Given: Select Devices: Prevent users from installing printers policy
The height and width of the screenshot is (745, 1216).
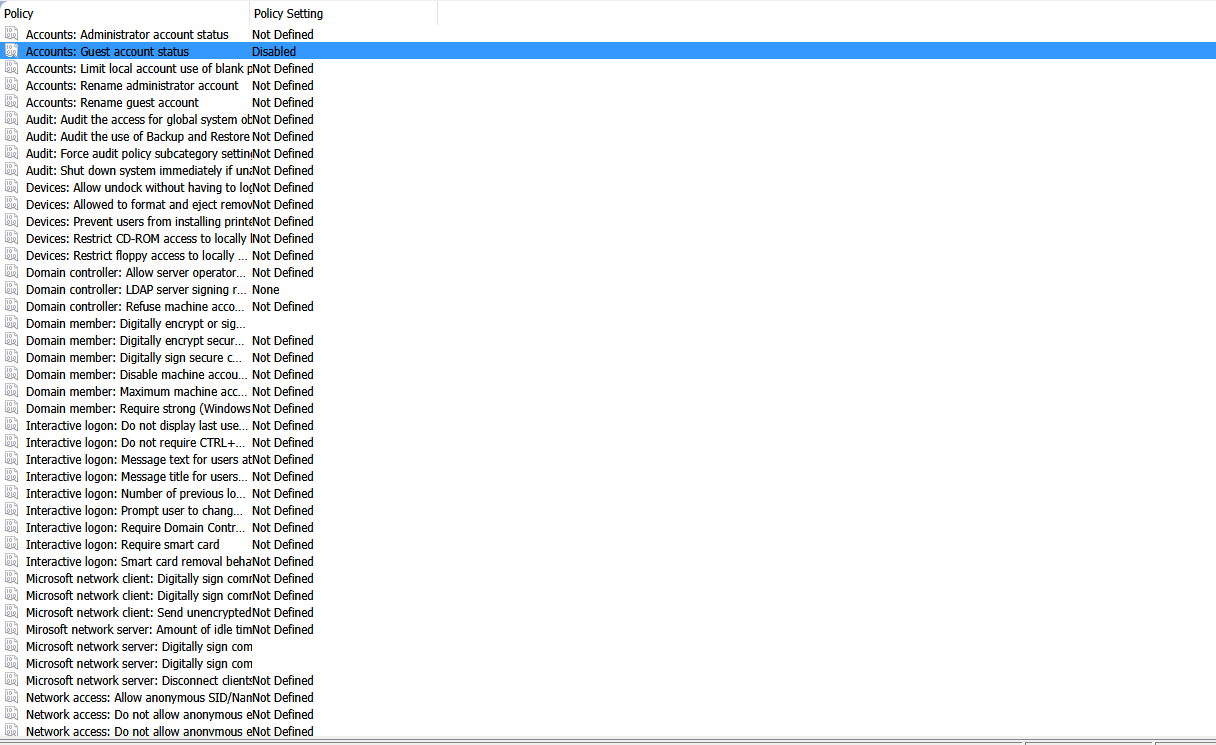Looking at the screenshot, I should tap(138, 221).
